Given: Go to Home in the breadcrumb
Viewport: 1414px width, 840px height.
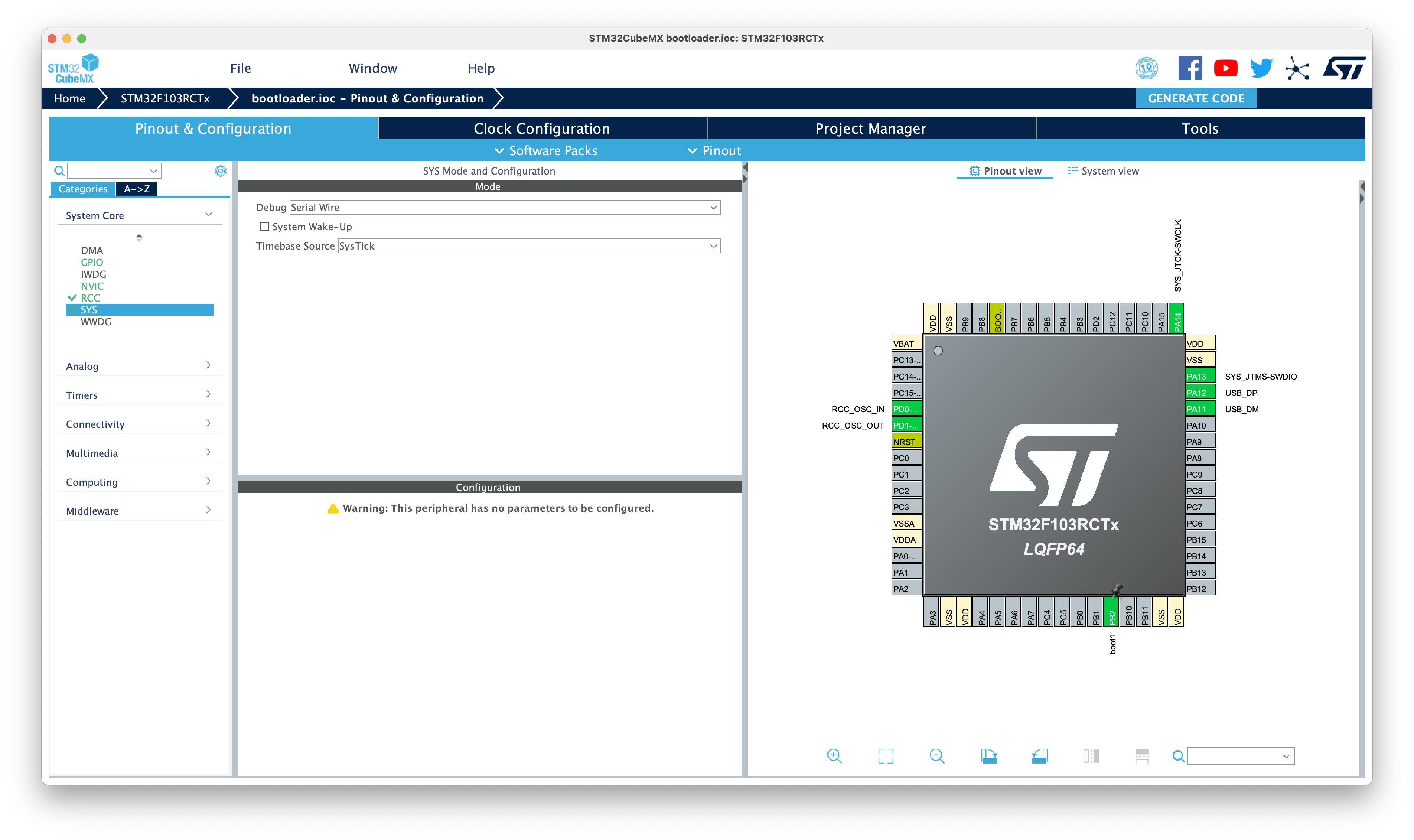Looking at the screenshot, I should click(x=69, y=98).
